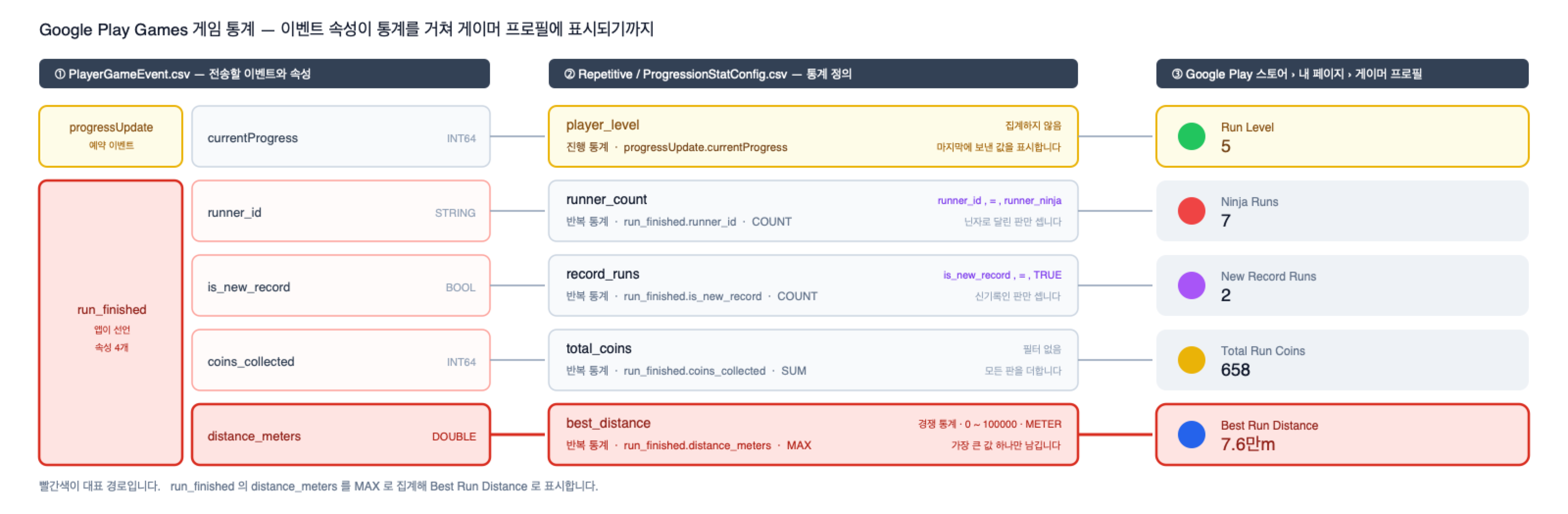Image resolution: width=1568 pixels, height=514 pixels.
Task: Click the is_new_record = TRUE filter
Action: tap(1002, 275)
